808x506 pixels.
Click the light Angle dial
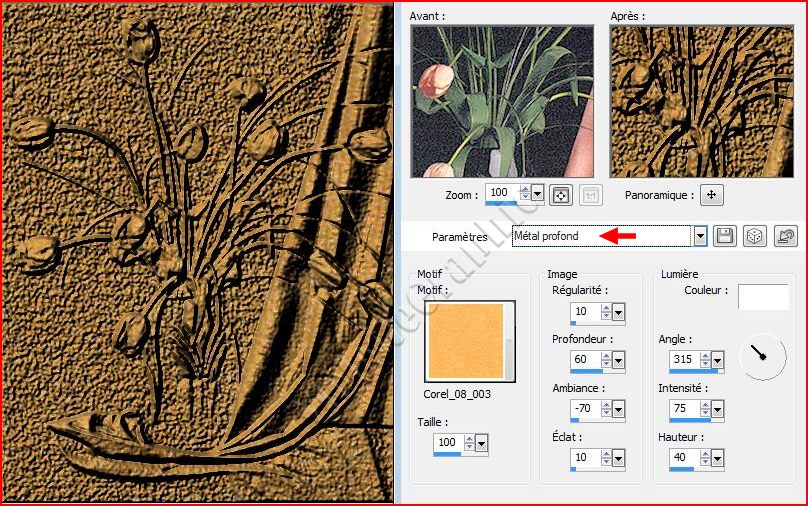click(x=765, y=357)
